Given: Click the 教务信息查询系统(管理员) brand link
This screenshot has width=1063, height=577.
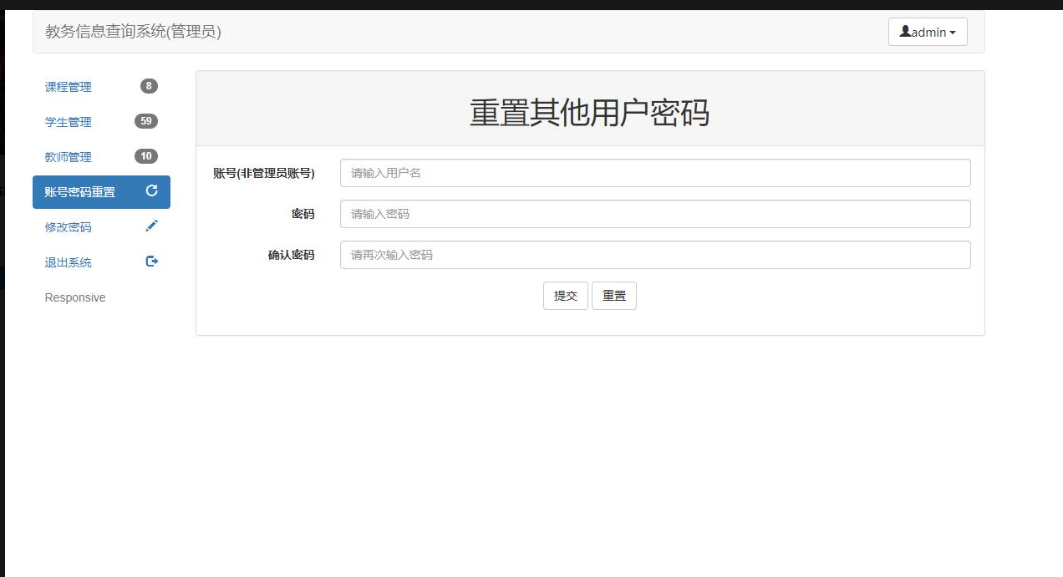Looking at the screenshot, I should point(134,31).
